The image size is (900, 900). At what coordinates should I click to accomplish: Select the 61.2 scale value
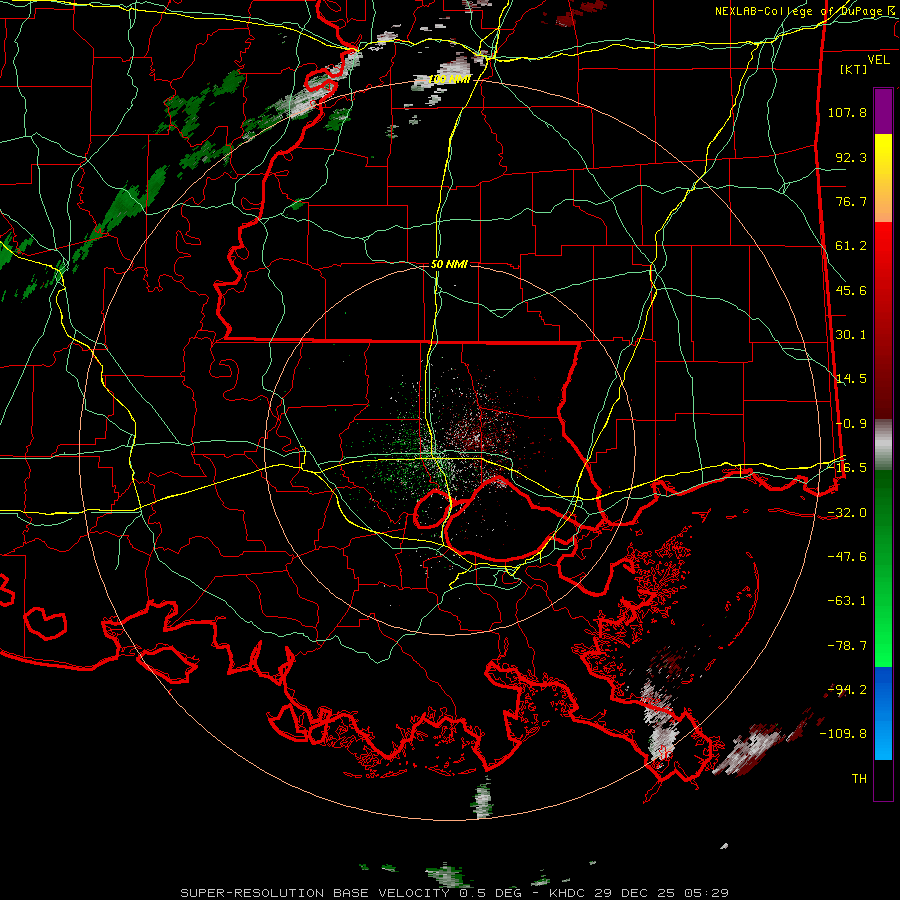(x=851, y=246)
